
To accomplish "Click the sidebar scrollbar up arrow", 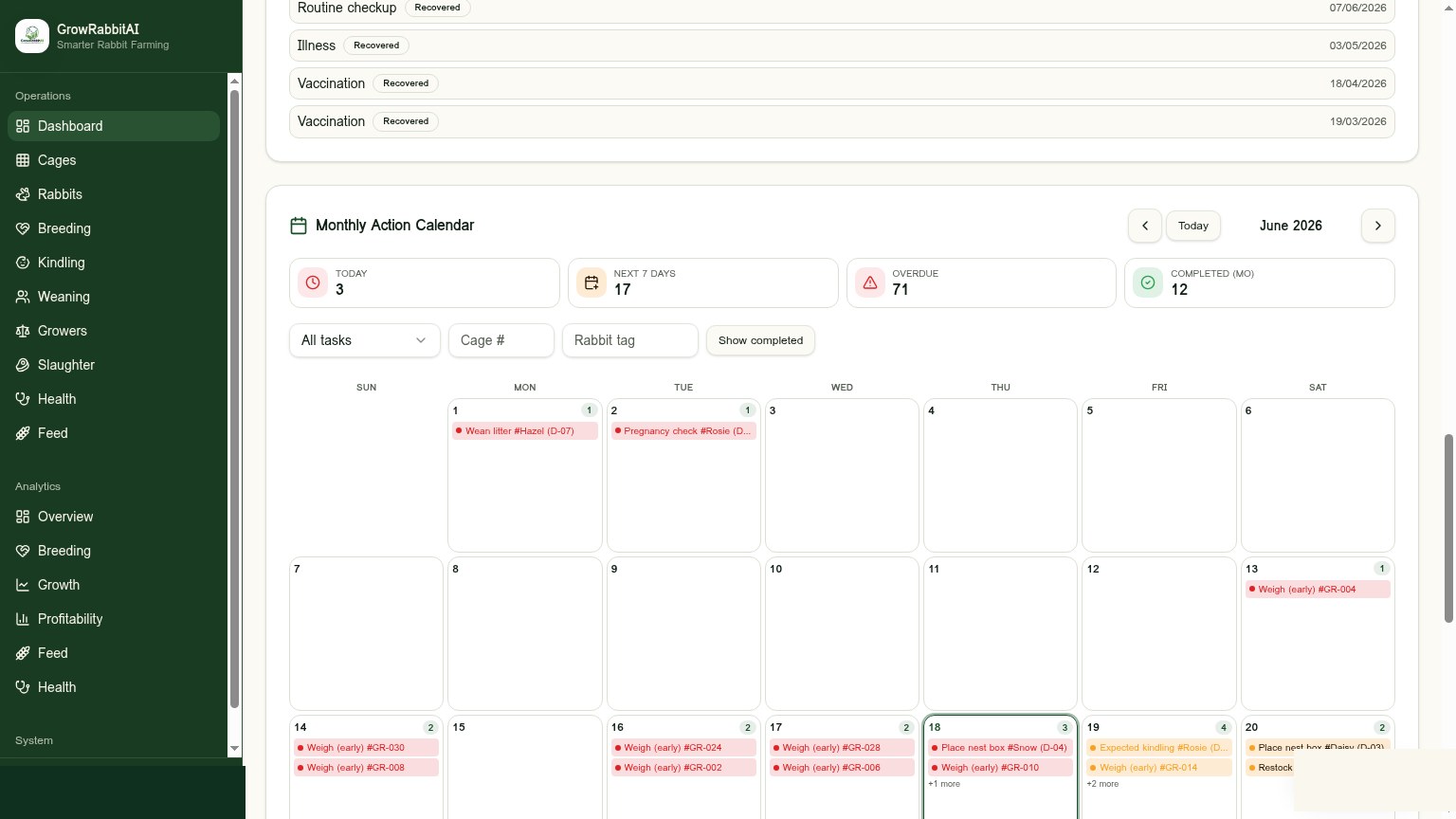I will tap(235, 81).
